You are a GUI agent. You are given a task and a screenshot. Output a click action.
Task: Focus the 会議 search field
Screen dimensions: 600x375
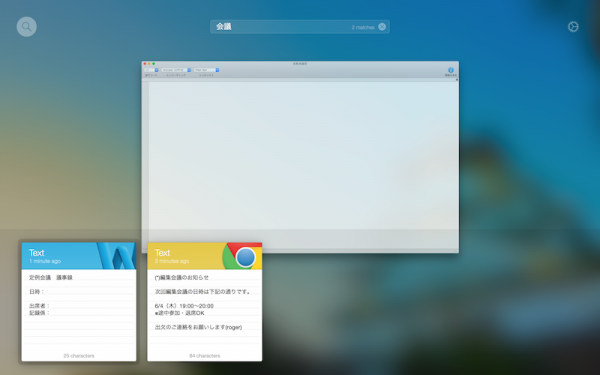[300, 27]
